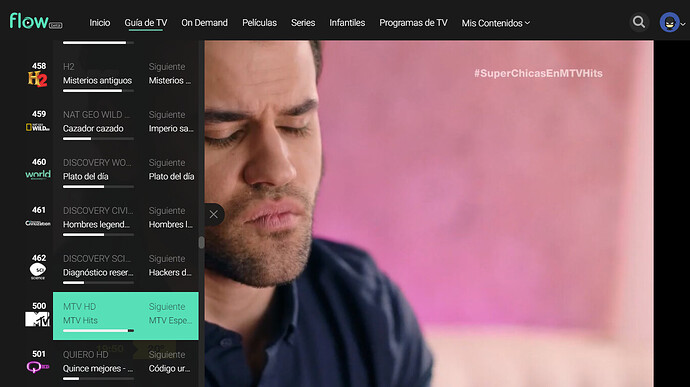690x387 pixels.
Task: Click the NAT GEO WILD channel name
Action: point(96,114)
